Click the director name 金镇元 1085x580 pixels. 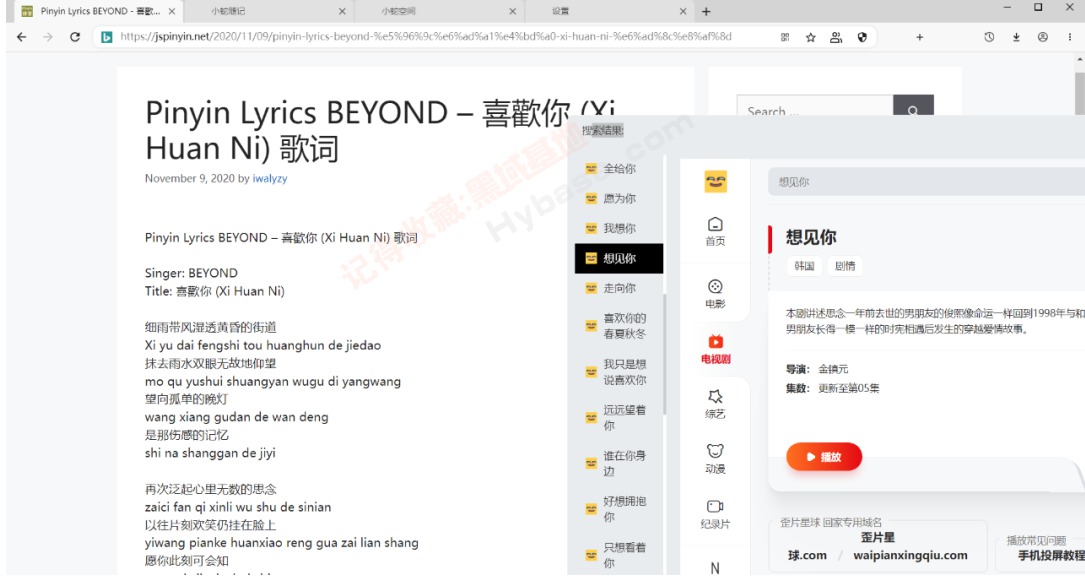(x=833, y=369)
